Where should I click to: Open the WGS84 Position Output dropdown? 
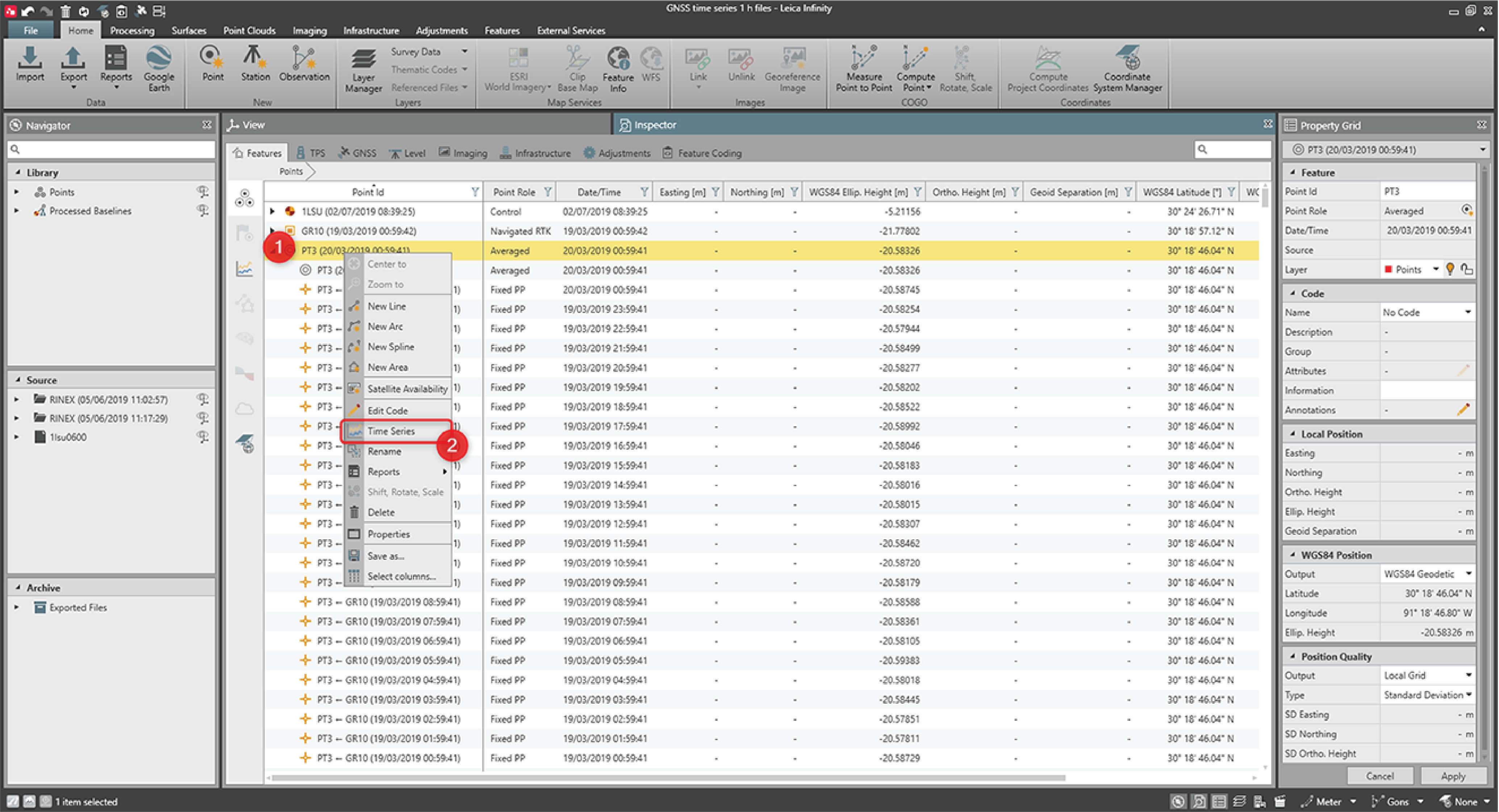[x=1468, y=574]
